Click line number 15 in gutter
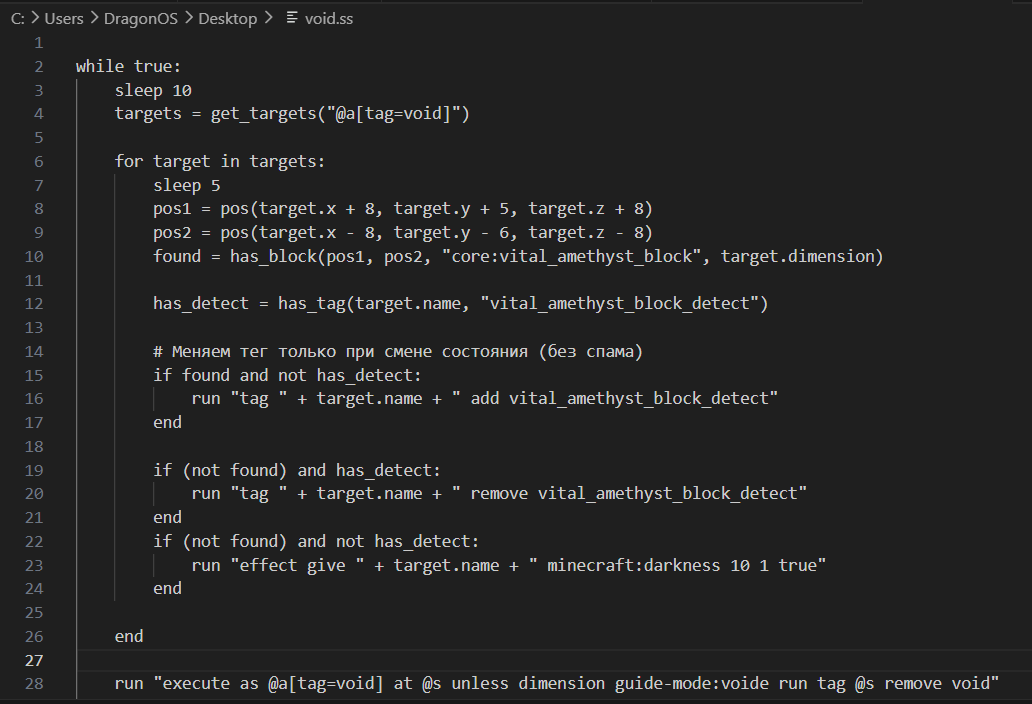The image size is (1032, 704). click(34, 375)
